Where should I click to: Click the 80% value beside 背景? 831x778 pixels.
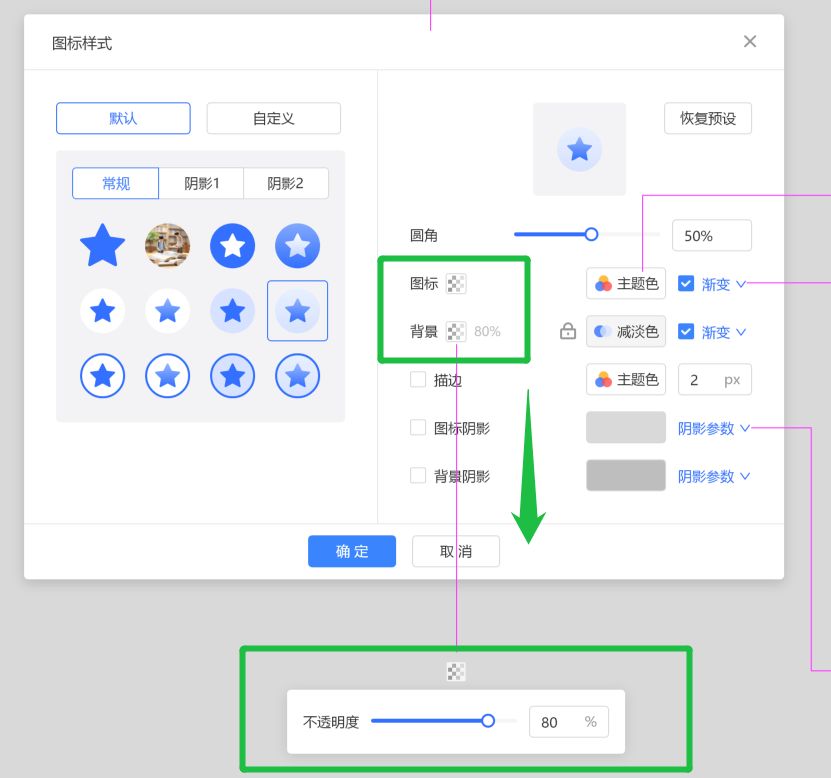click(x=487, y=332)
